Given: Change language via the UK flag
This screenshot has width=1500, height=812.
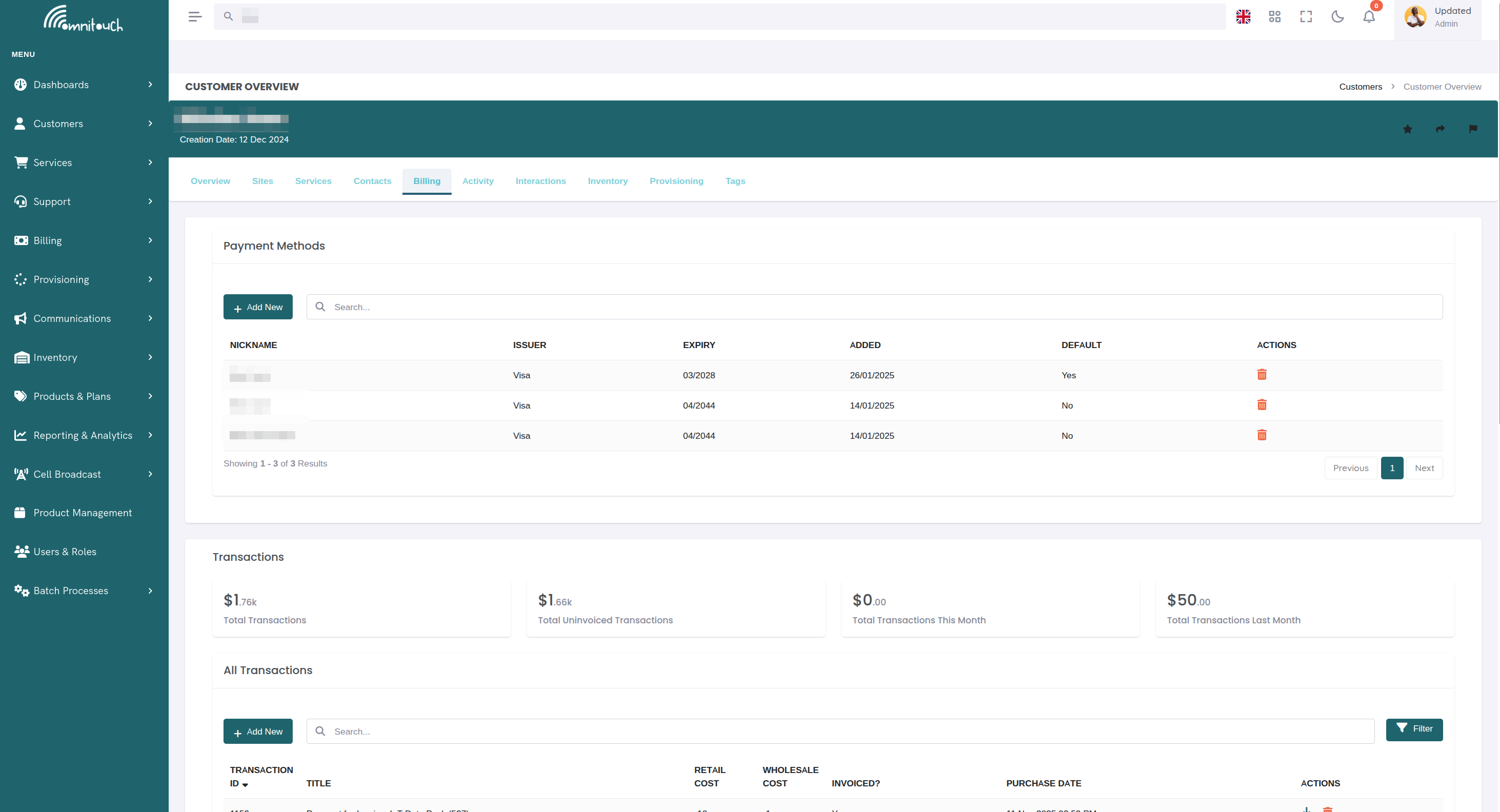Looking at the screenshot, I should click(1243, 17).
